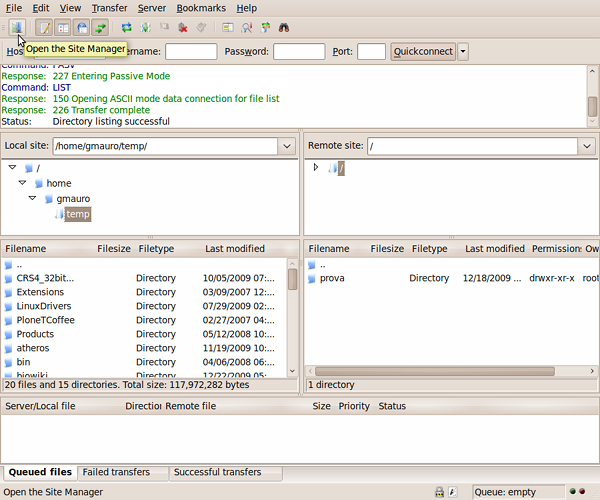The image size is (600, 500).
Task: Open Quickconnect history dropdown arrow
Action: (x=463, y=51)
